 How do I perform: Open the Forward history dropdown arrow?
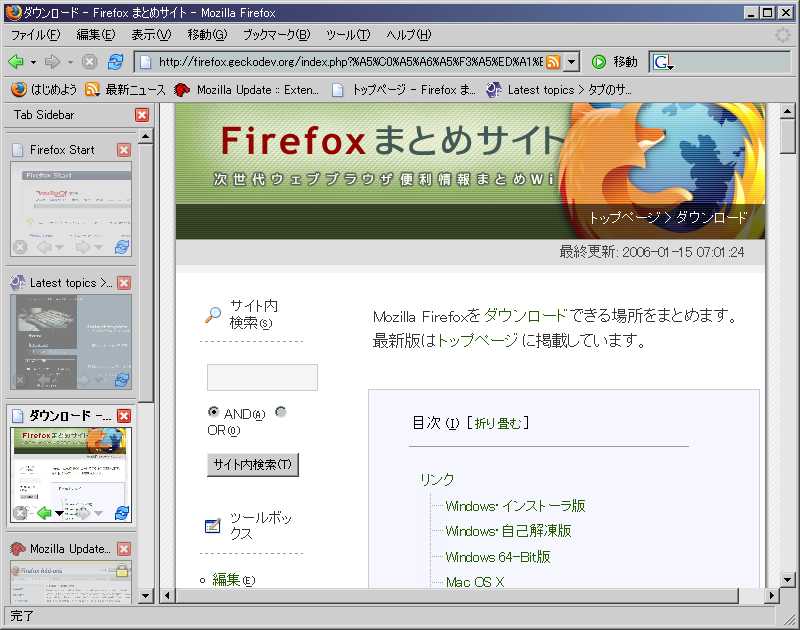[x=70, y=62]
